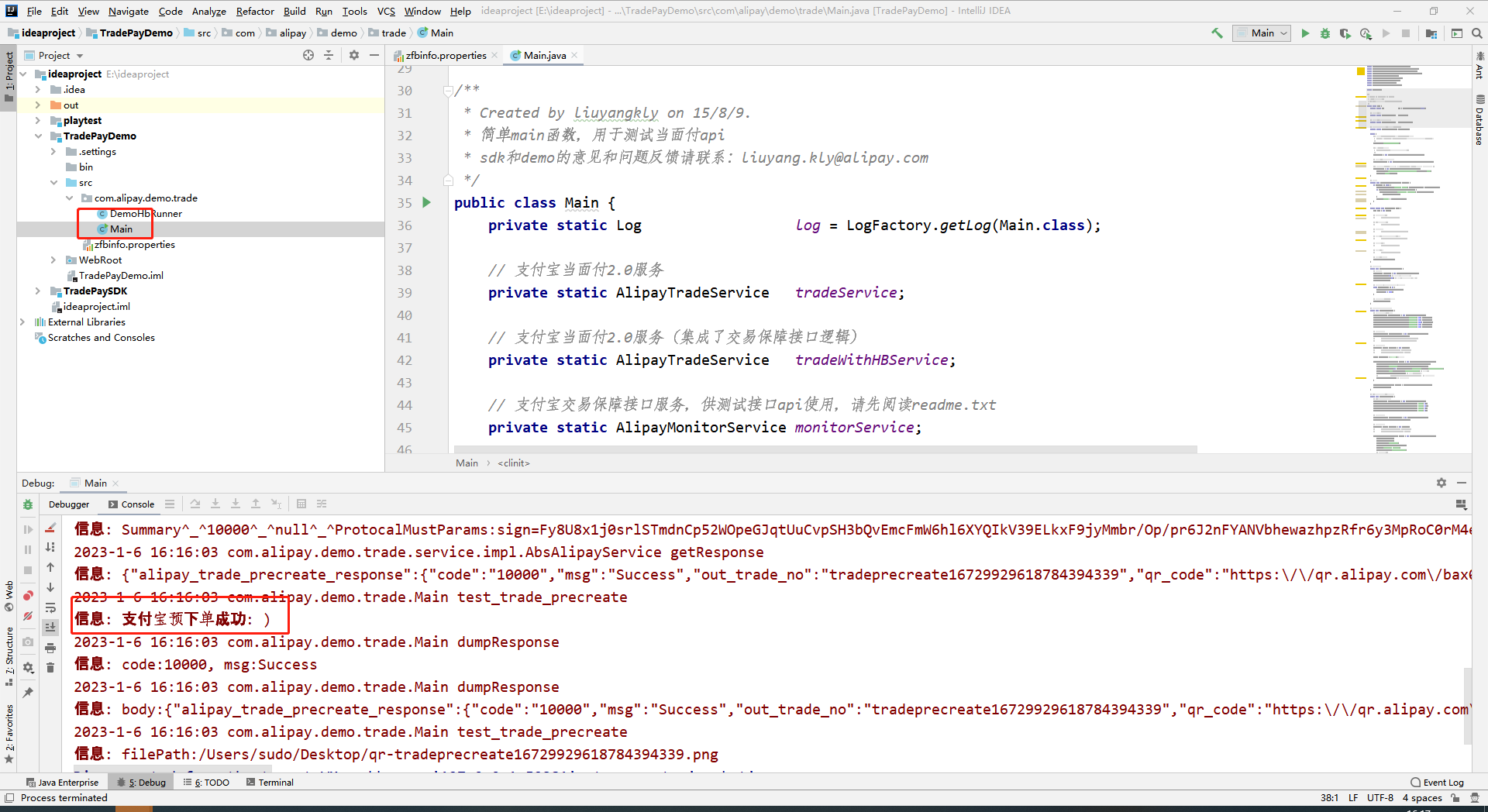Collapse the ideaproject root node
Viewport: 1488px width, 812px height.
coord(23,74)
